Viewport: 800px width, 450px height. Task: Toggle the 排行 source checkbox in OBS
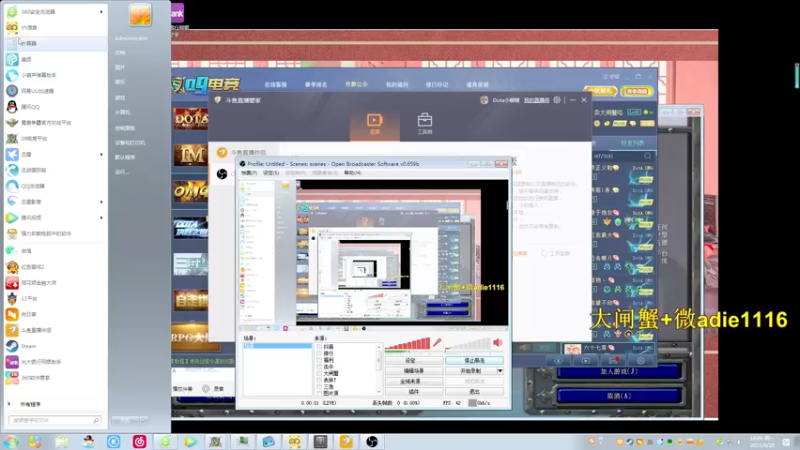tap(319, 353)
